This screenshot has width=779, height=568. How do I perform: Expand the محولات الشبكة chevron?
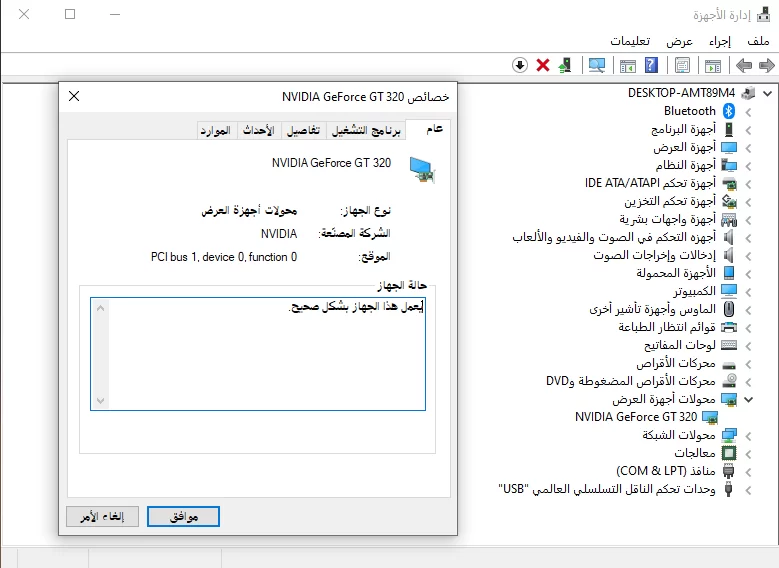[749, 436]
